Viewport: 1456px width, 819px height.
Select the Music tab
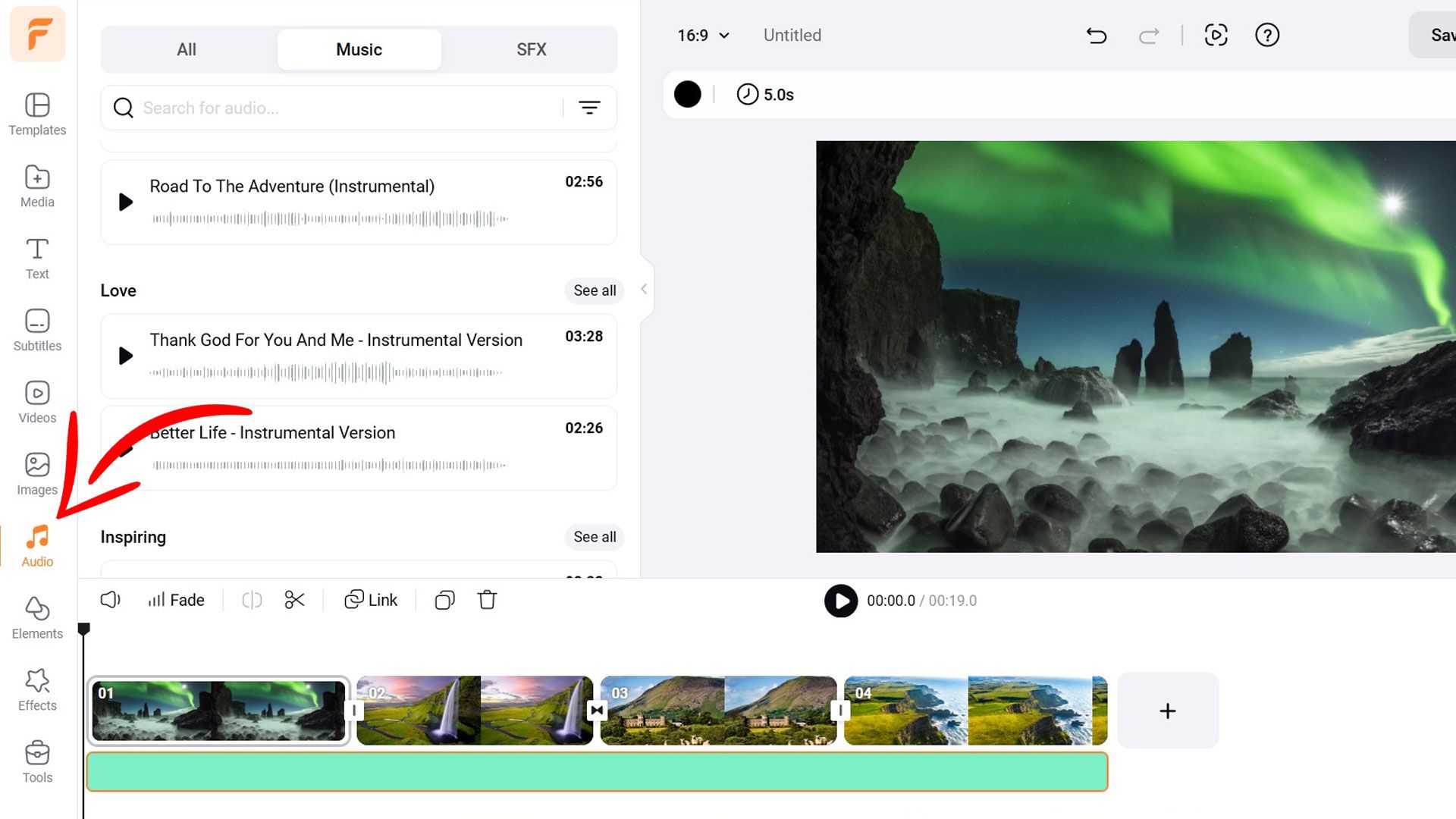point(358,49)
